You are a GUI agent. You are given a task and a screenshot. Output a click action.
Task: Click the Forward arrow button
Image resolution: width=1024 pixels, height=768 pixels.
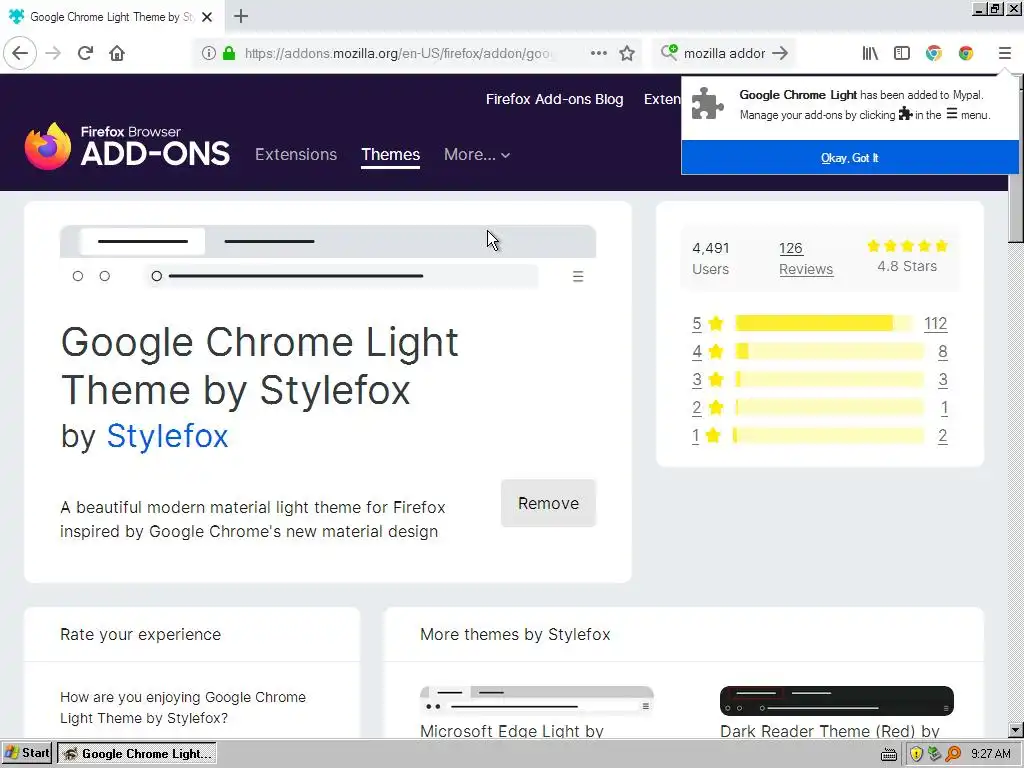pyautogui.click(x=53, y=53)
